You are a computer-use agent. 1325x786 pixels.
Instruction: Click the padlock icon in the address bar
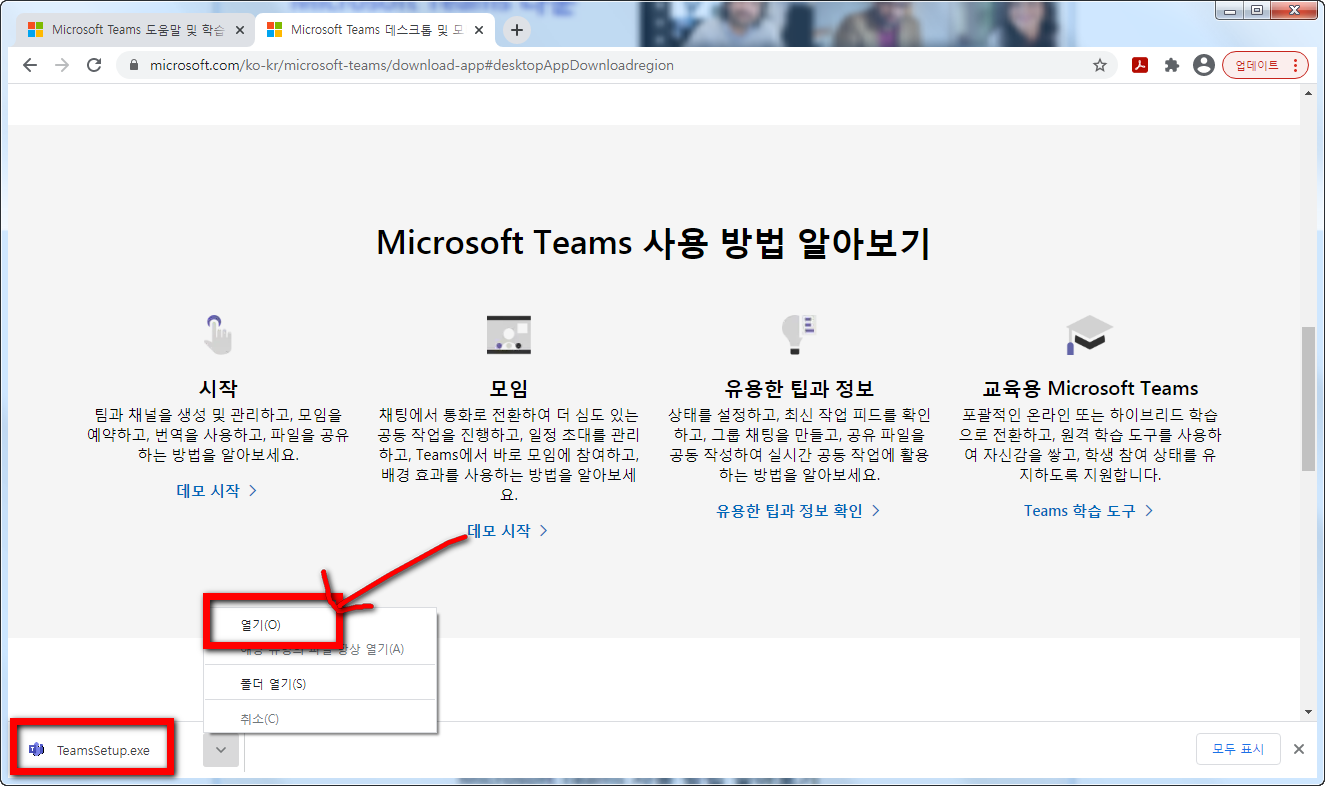click(x=133, y=65)
